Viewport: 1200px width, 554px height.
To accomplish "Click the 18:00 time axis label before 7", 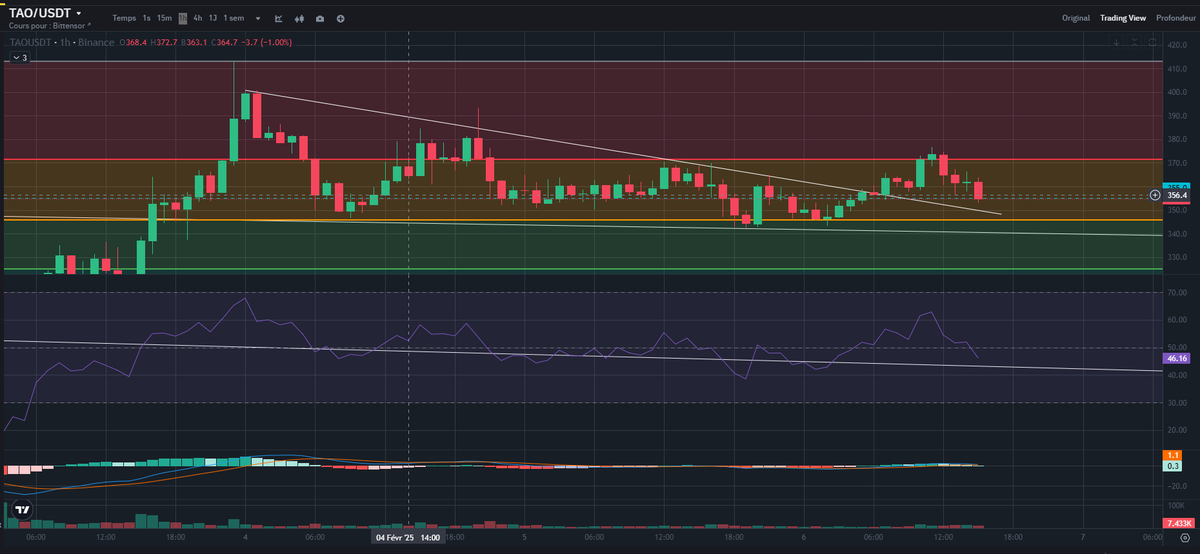I will coord(1013,537).
